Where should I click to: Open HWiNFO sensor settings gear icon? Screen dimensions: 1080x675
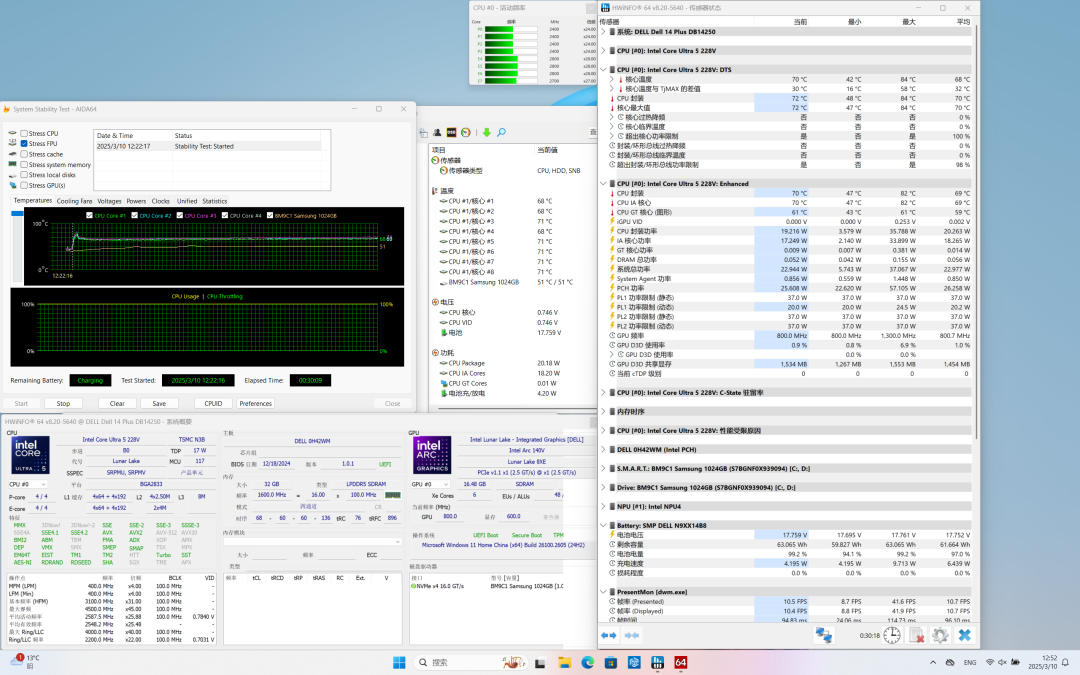click(940, 635)
